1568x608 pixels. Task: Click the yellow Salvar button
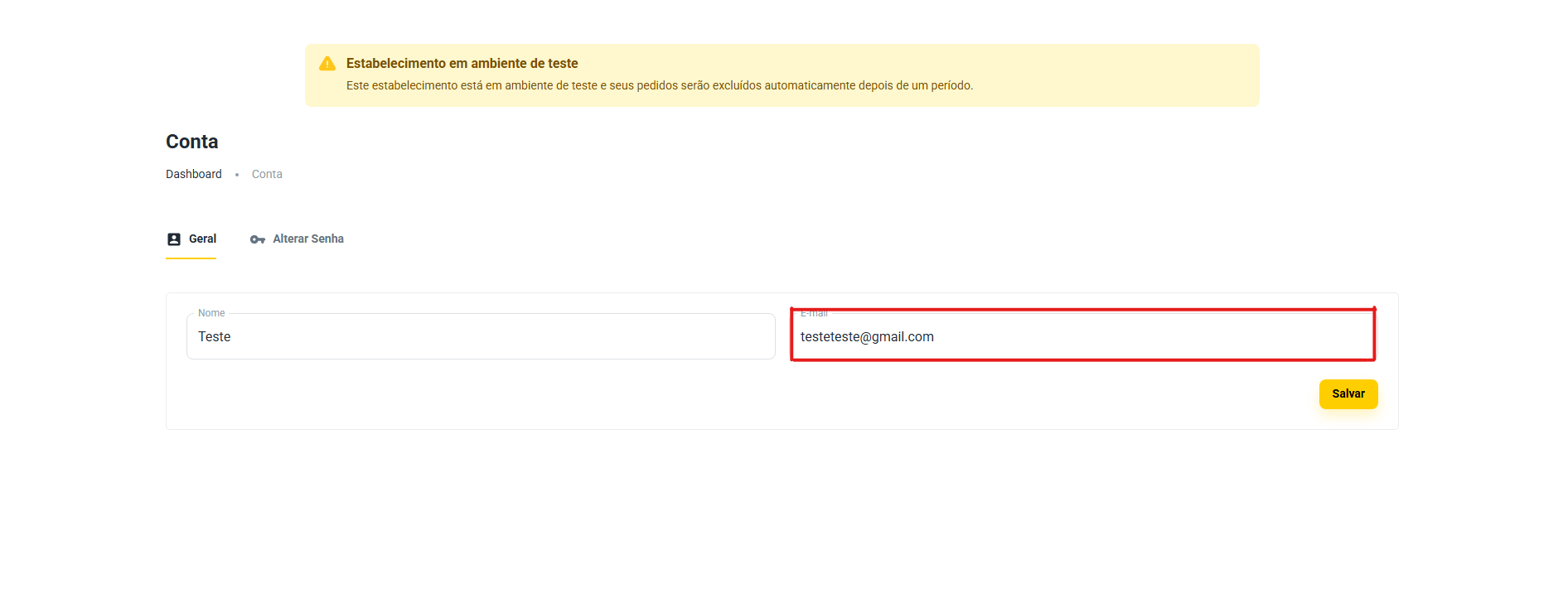1348,394
